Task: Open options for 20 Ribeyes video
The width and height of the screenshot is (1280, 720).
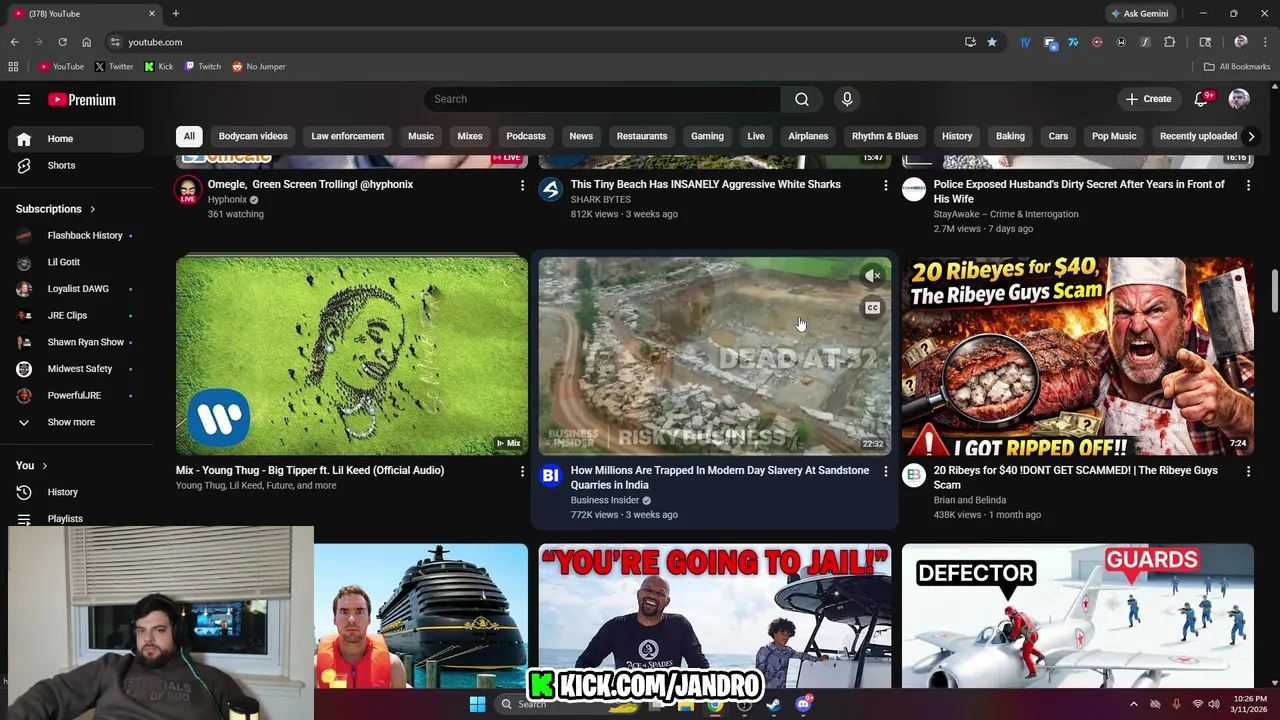Action: 1248,471
